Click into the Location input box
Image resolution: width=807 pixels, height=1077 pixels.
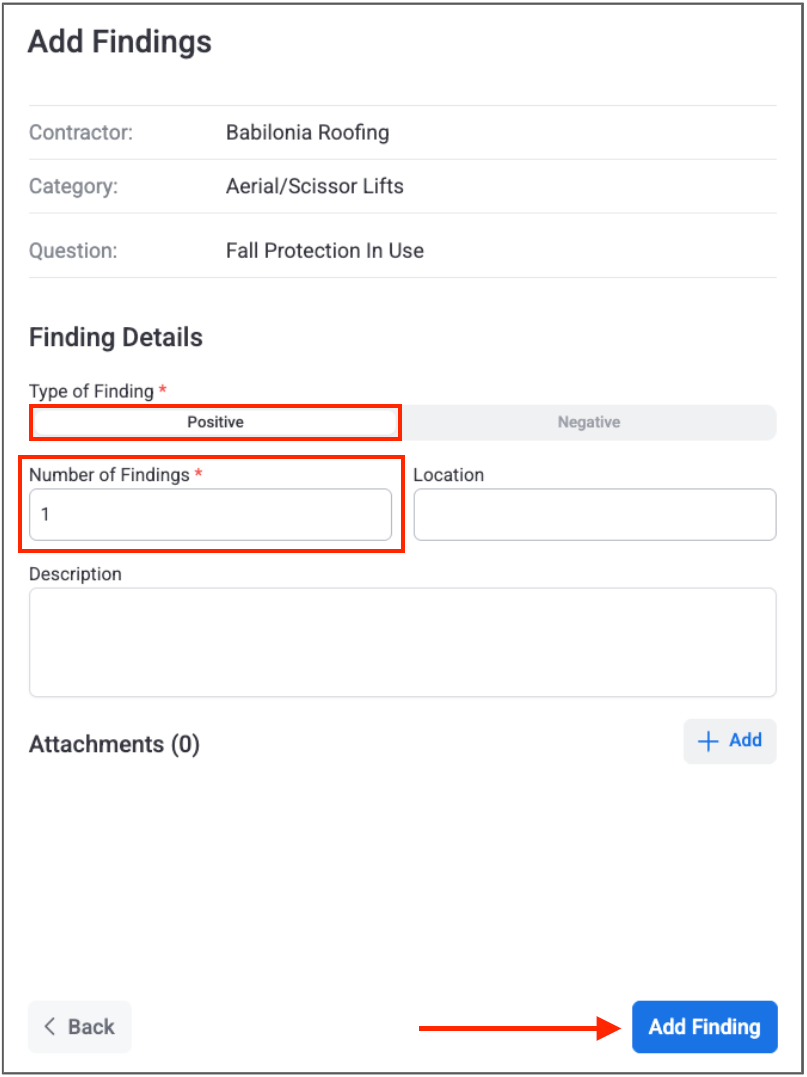pos(594,515)
